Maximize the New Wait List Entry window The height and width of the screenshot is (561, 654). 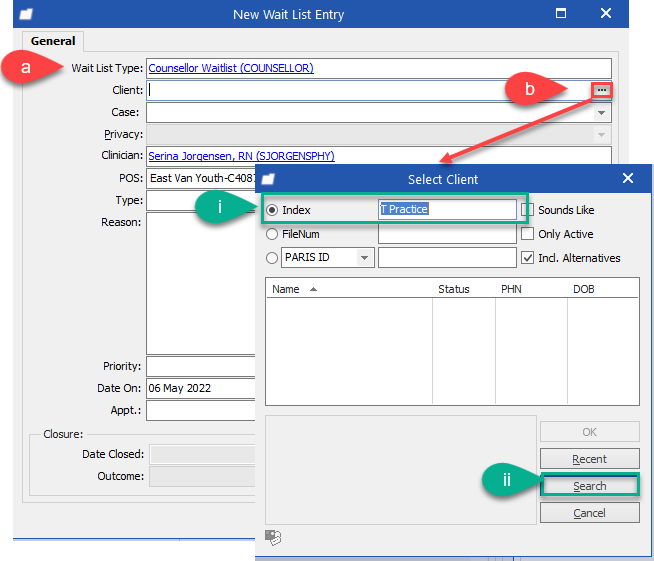click(561, 13)
